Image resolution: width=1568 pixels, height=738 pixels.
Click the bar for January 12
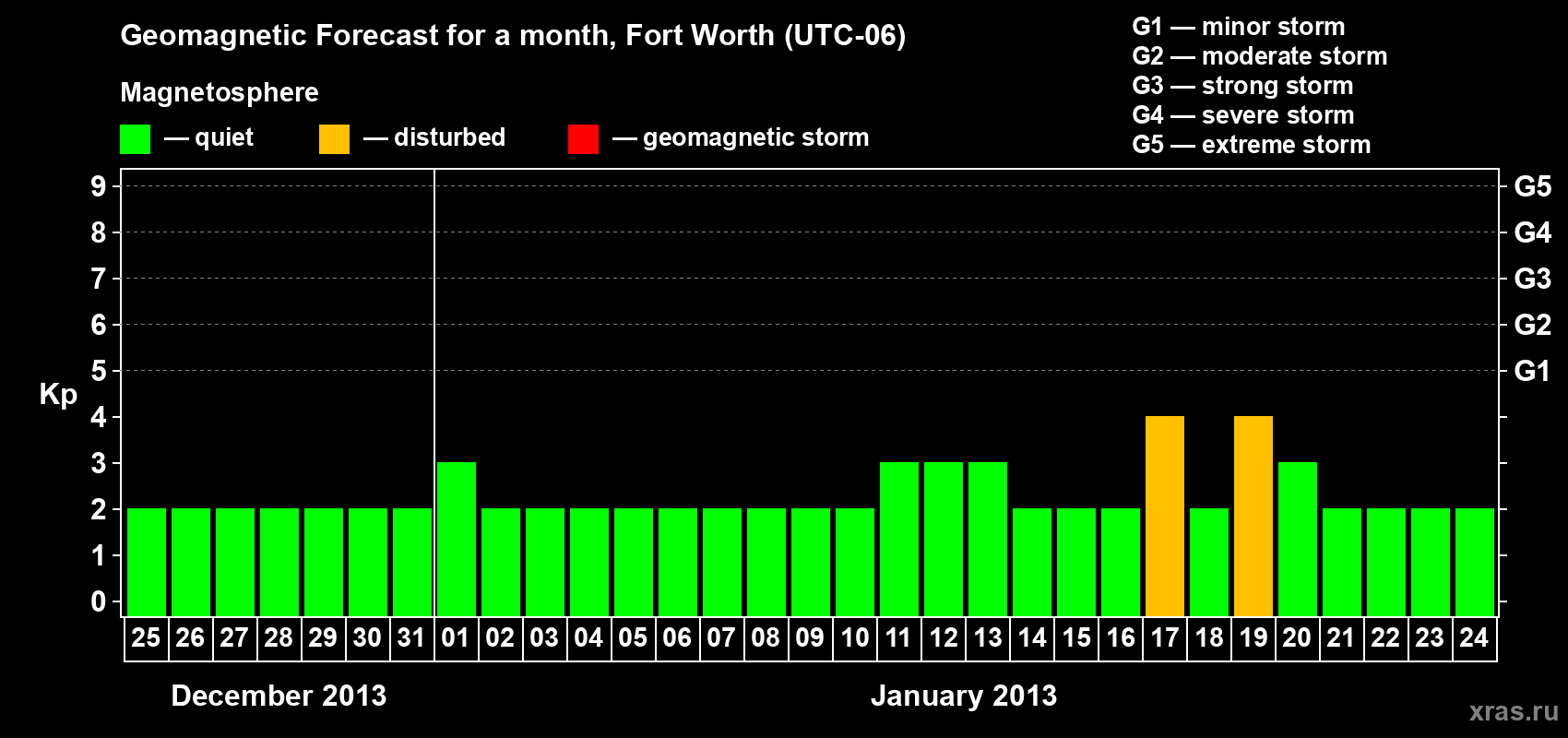[944, 539]
